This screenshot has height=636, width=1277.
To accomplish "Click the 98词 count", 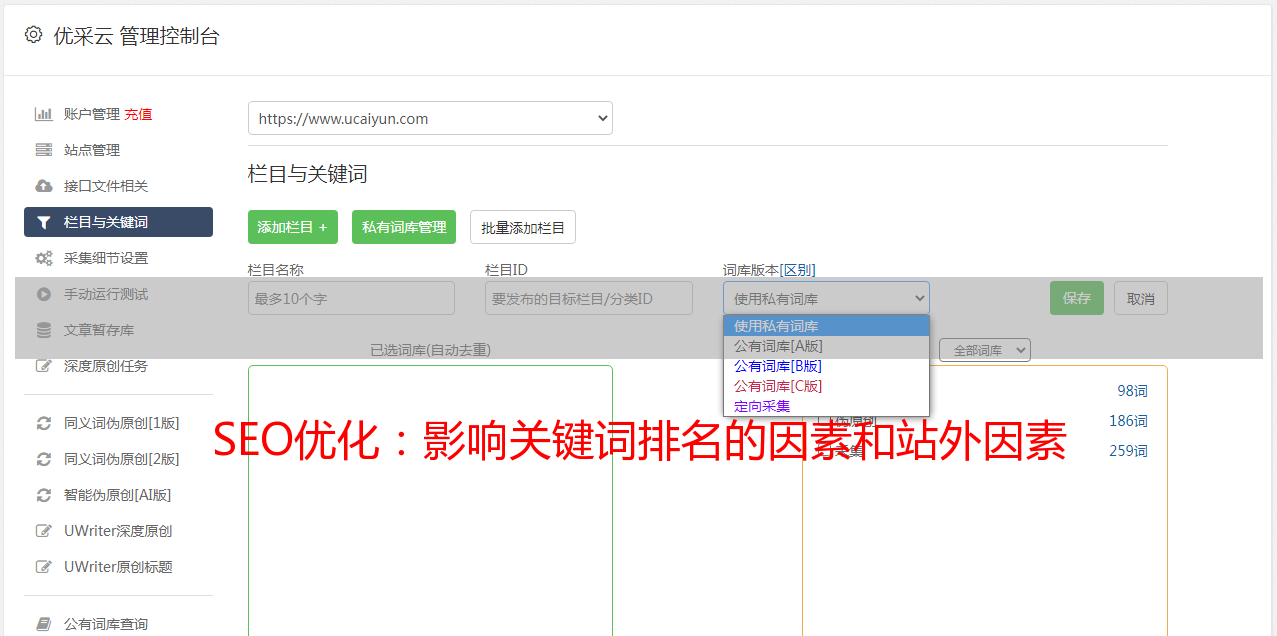I will (x=1132, y=391).
